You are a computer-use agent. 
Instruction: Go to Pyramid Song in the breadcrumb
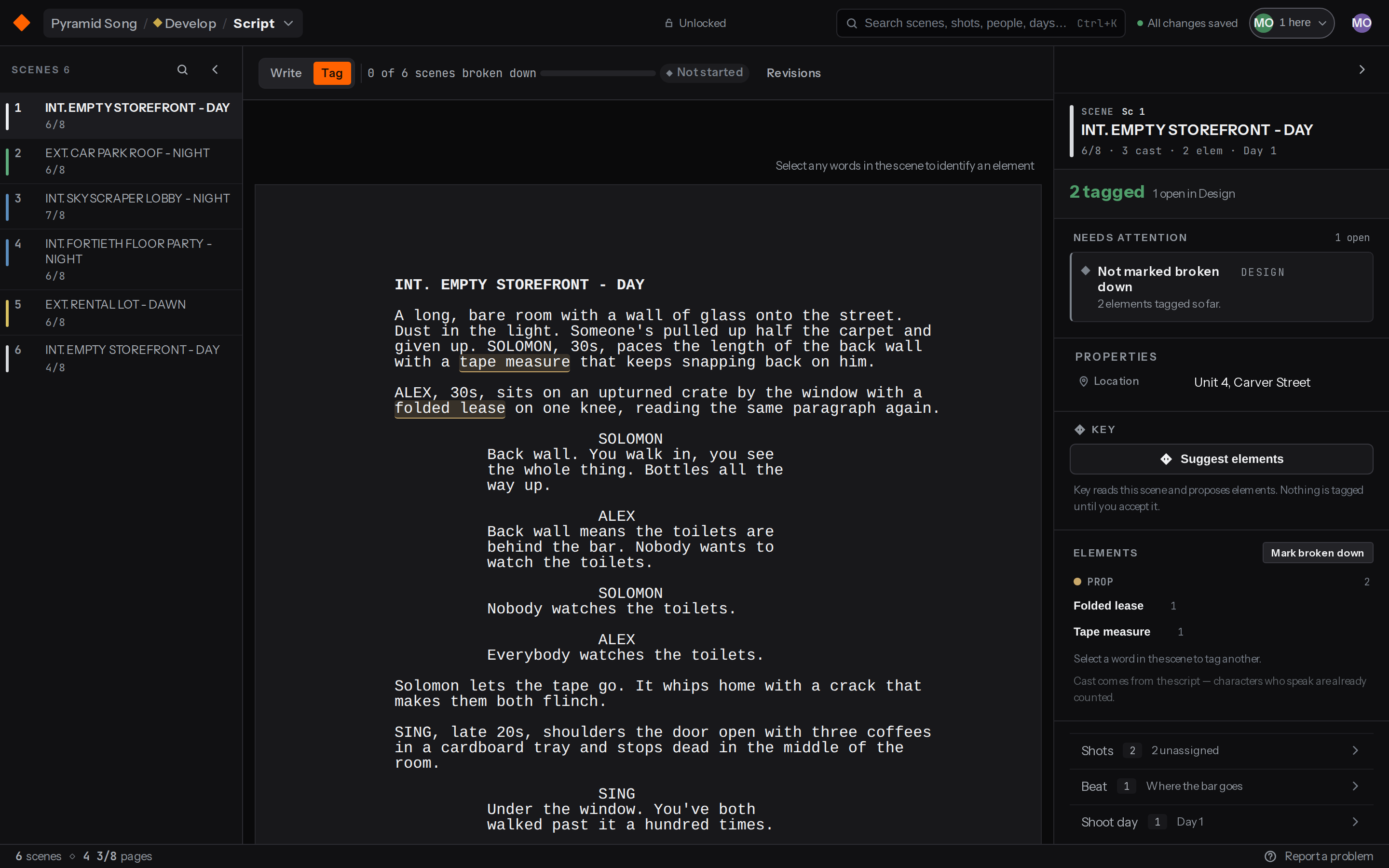[x=94, y=23]
